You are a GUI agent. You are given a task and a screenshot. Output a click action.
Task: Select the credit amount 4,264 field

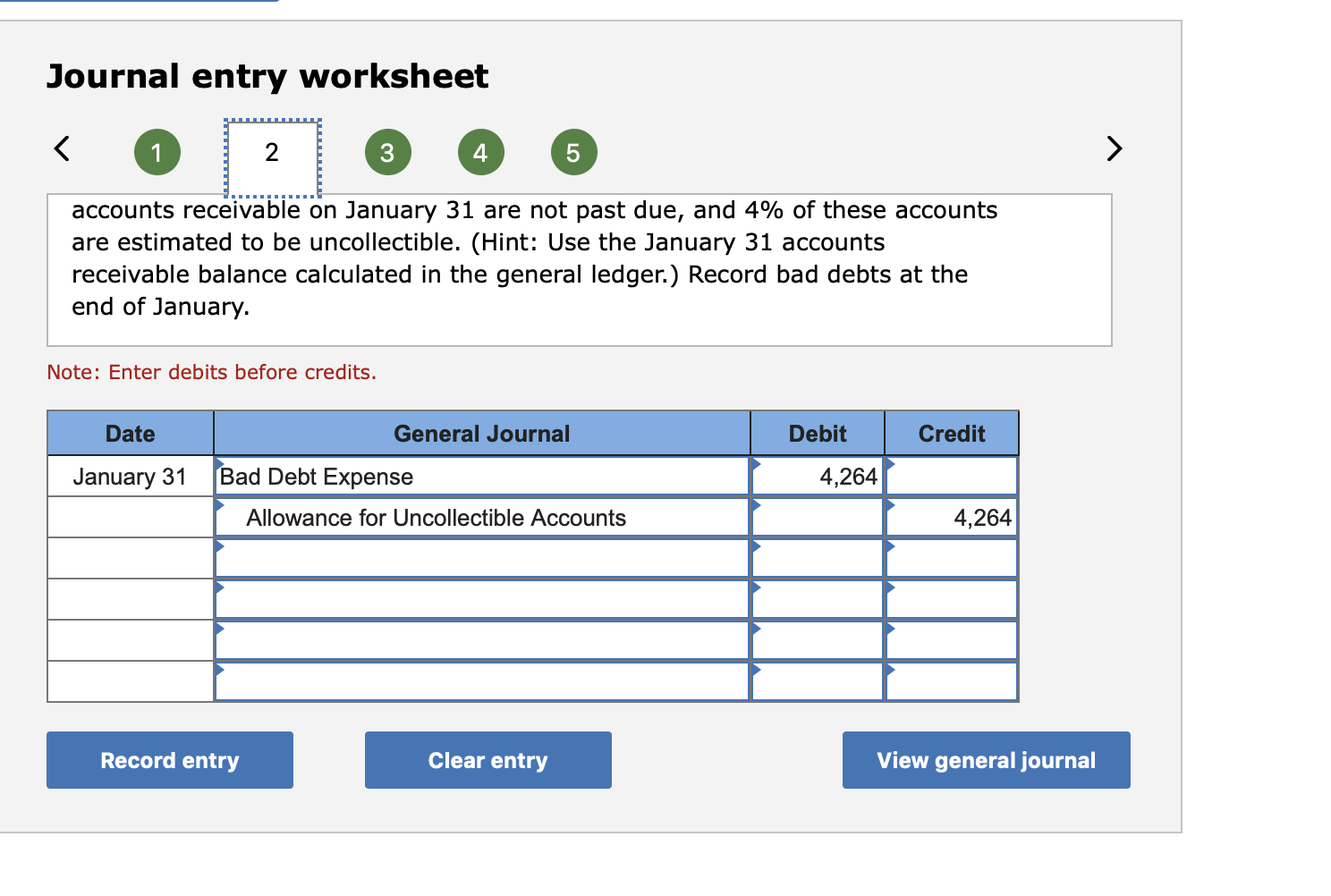pyautogui.click(x=951, y=517)
